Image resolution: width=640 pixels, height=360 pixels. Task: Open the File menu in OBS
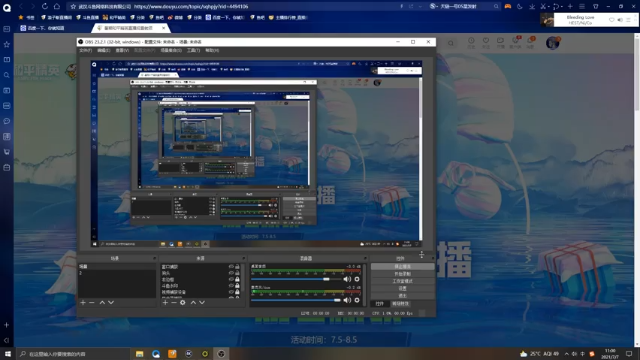(x=85, y=50)
